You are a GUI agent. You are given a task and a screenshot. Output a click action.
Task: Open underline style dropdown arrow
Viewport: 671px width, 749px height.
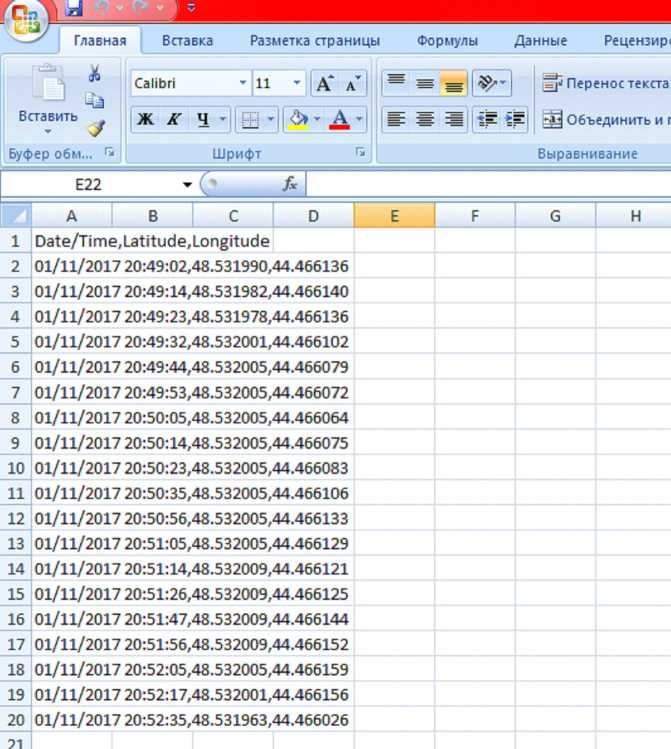[223, 119]
